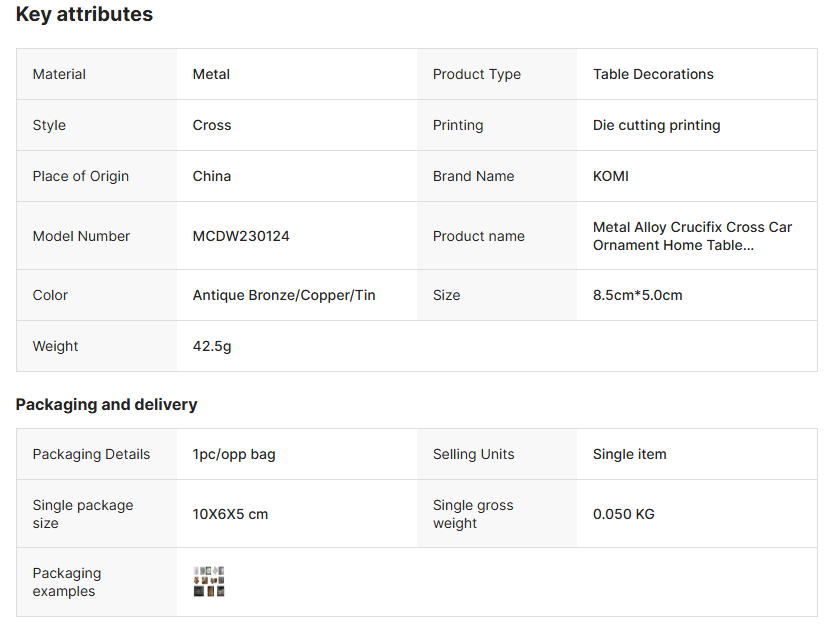The height and width of the screenshot is (632, 831).
Task: Click the 0.050 KG gross weight value
Action: point(623,514)
